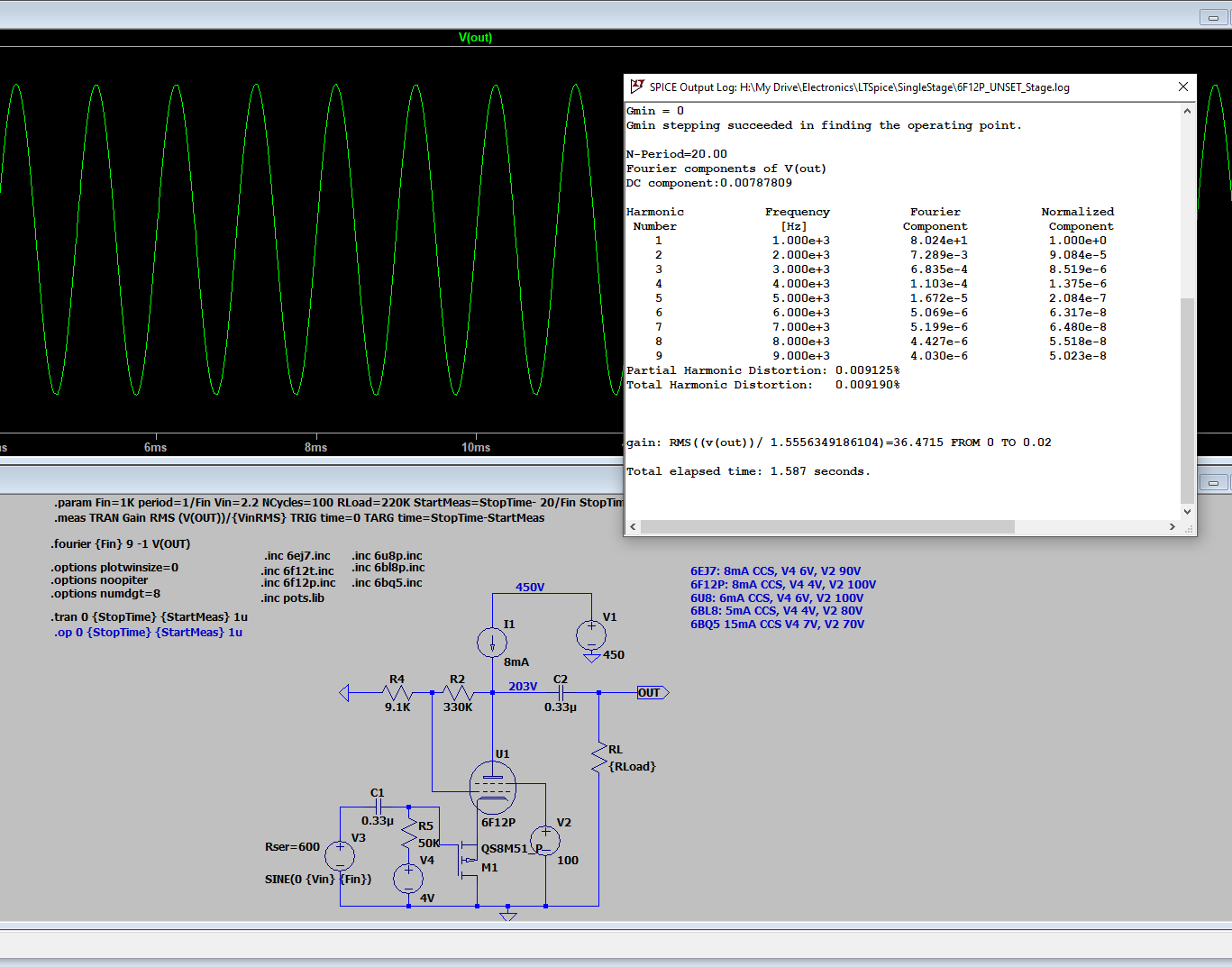Click the log's vertical scrollbar thumb
1232x967 pixels.
(1187, 400)
